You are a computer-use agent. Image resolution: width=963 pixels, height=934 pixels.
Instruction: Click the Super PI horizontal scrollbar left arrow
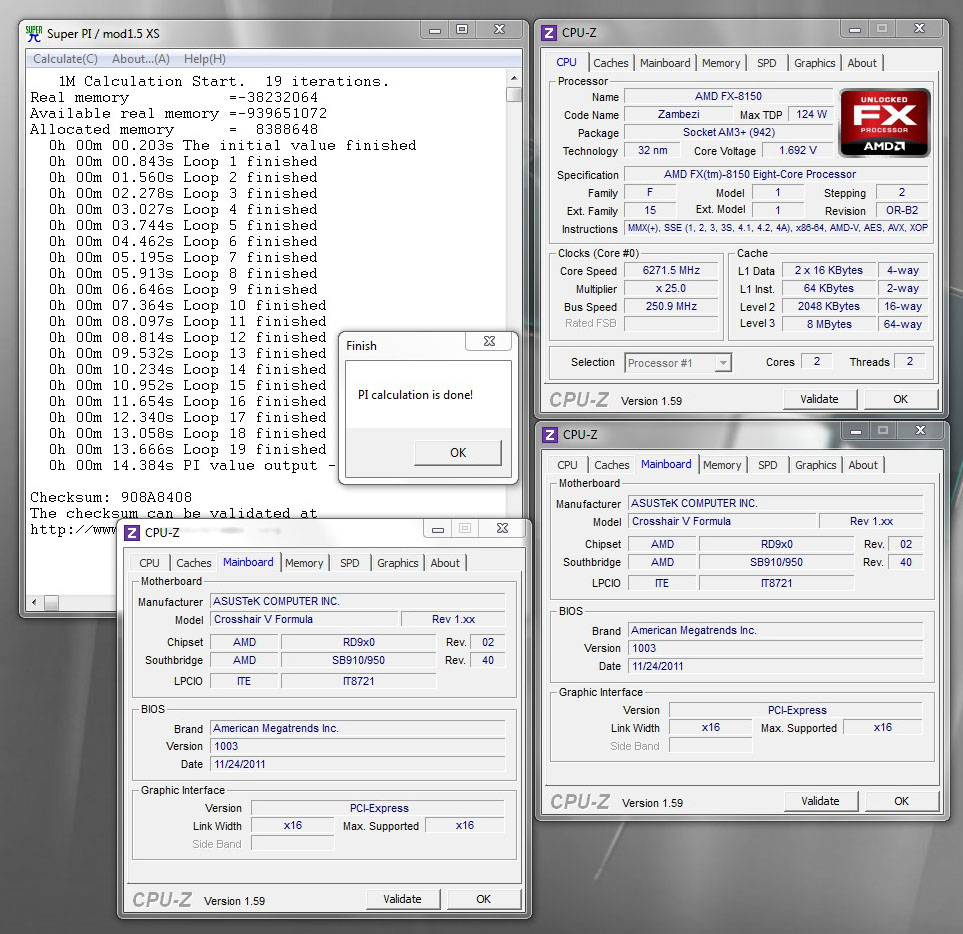coord(34,602)
